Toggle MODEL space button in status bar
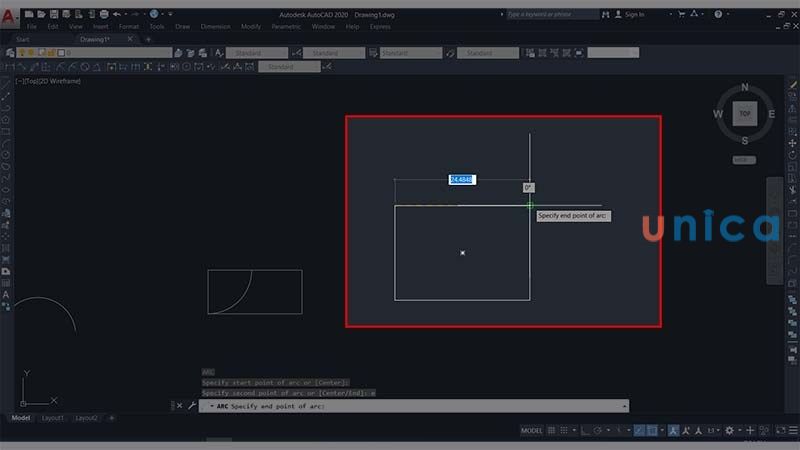Viewport: 800px width, 450px height. [532, 430]
